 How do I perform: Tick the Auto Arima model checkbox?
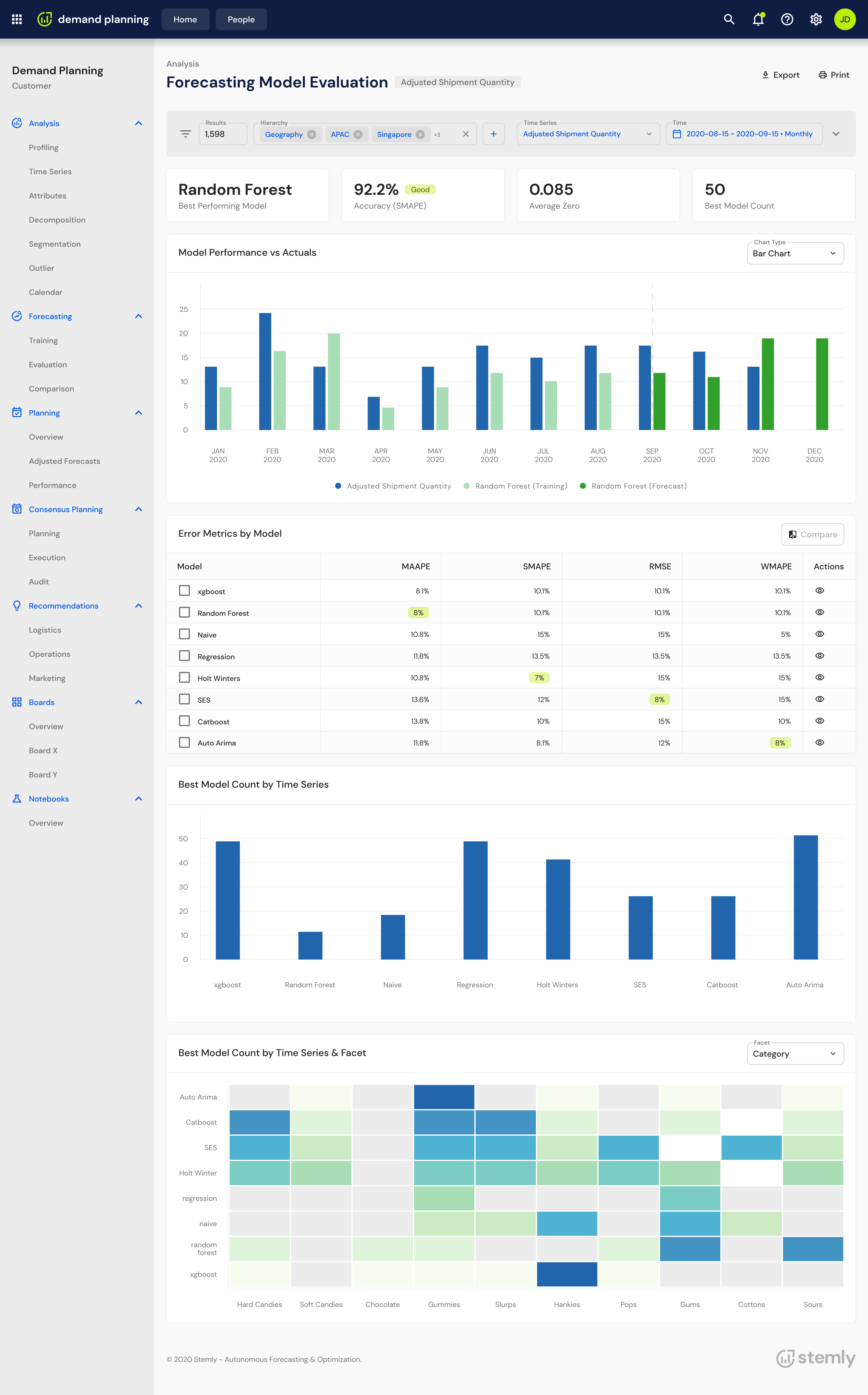184,743
